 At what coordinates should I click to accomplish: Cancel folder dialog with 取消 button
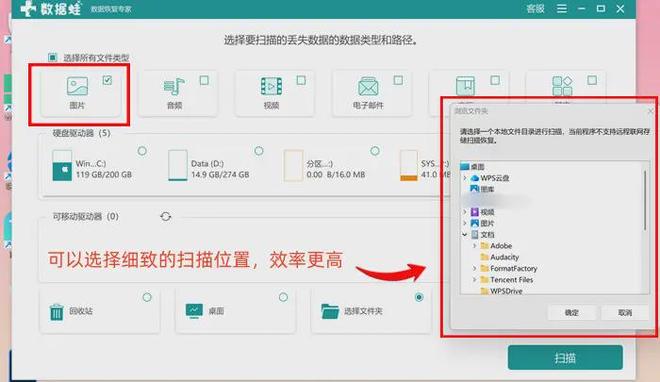click(x=625, y=313)
